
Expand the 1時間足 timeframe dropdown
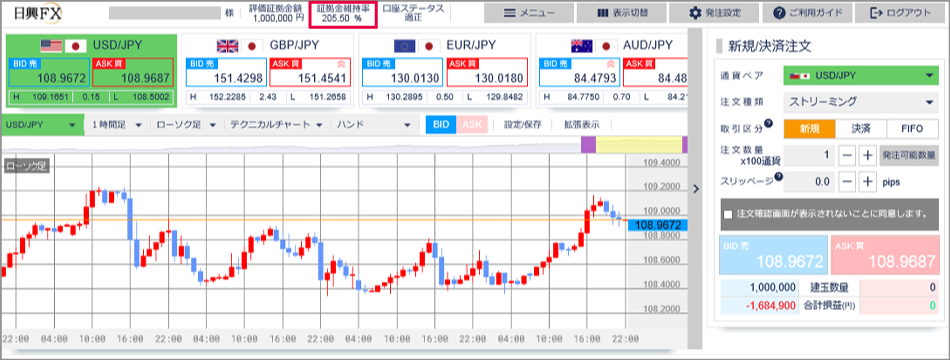pyautogui.click(x=116, y=125)
